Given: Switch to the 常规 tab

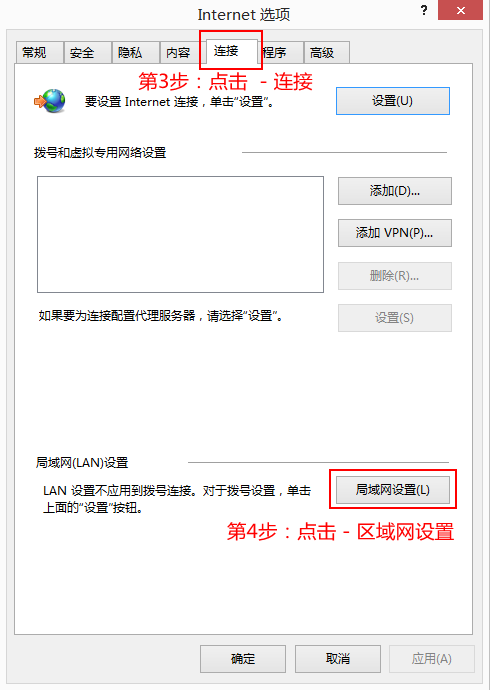Looking at the screenshot, I should pos(40,53).
